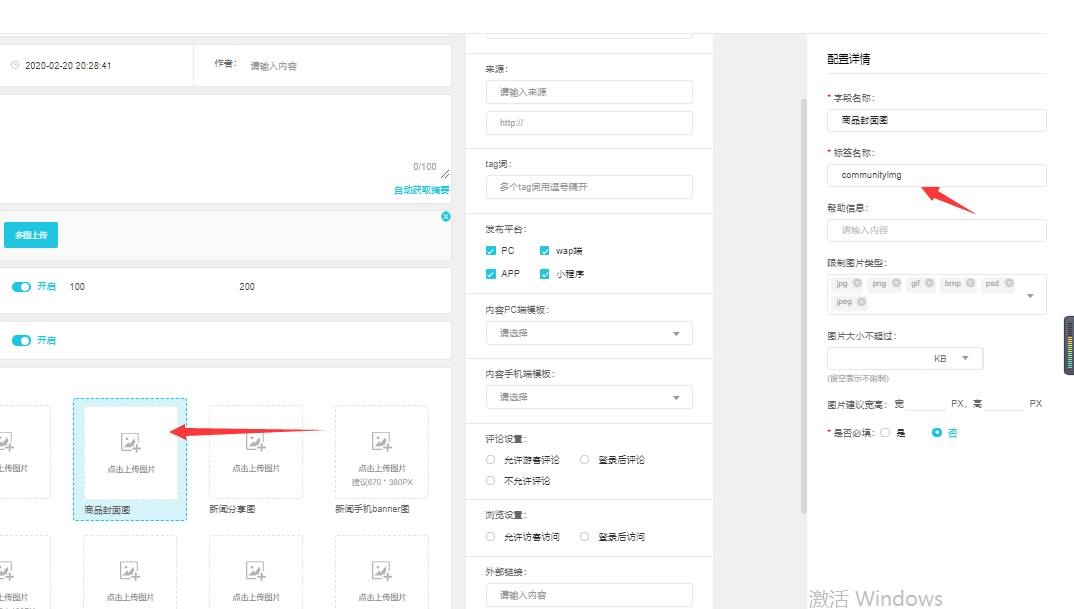
Task: Uncheck the PC platform checkbox
Action: tap(490, 251)
